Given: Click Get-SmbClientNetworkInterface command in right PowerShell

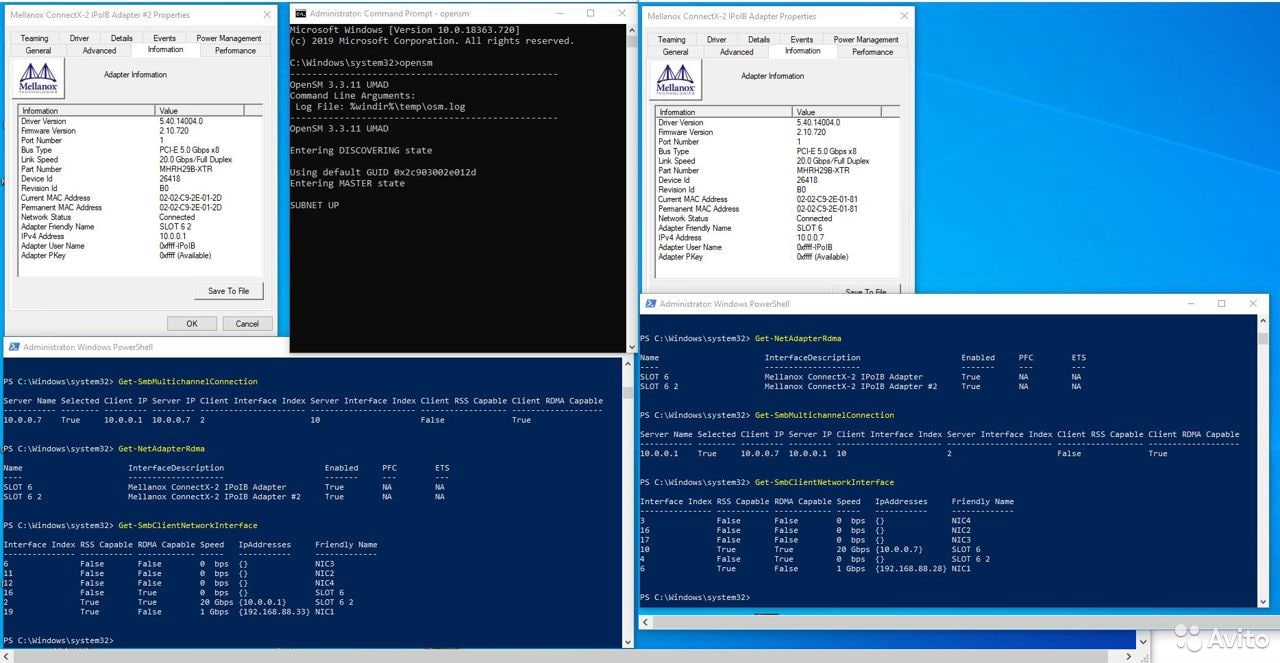Looking at the screenshot, I should (825, 482).
